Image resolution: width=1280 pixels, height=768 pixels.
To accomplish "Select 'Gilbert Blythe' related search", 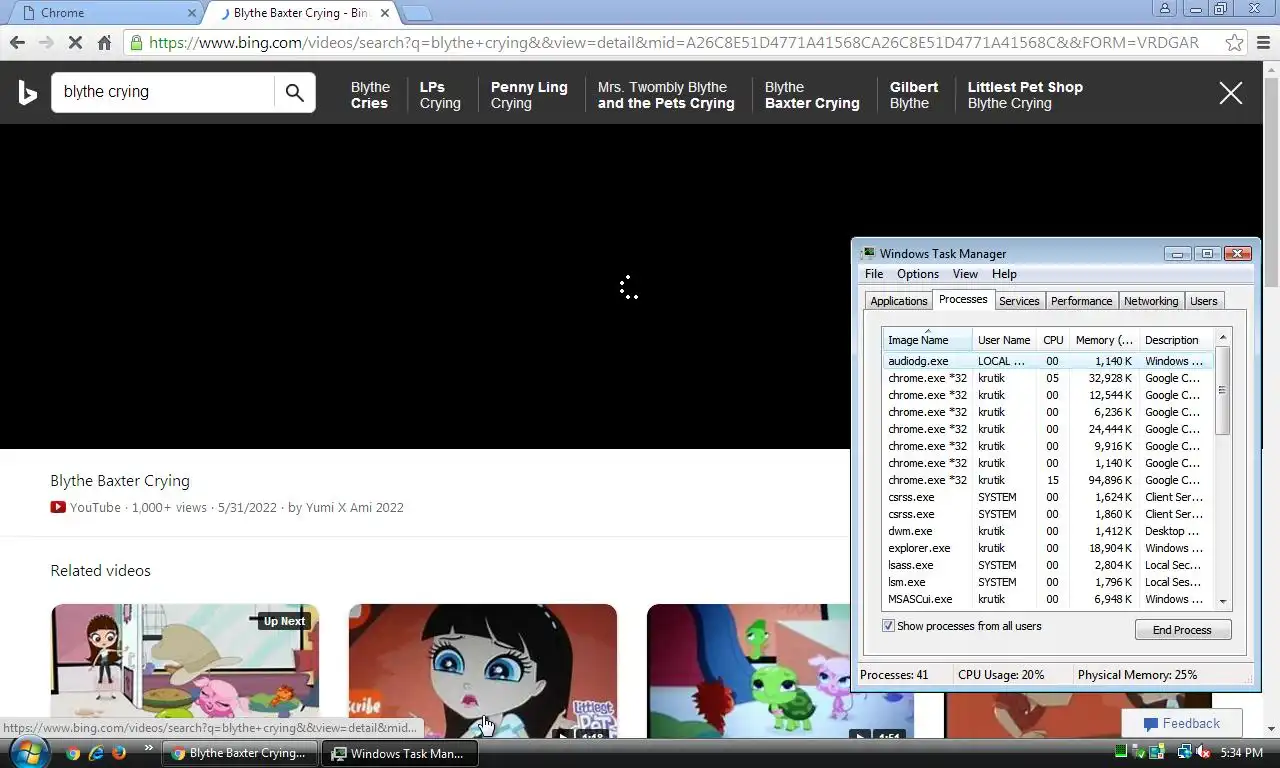I will click(914, 95).
